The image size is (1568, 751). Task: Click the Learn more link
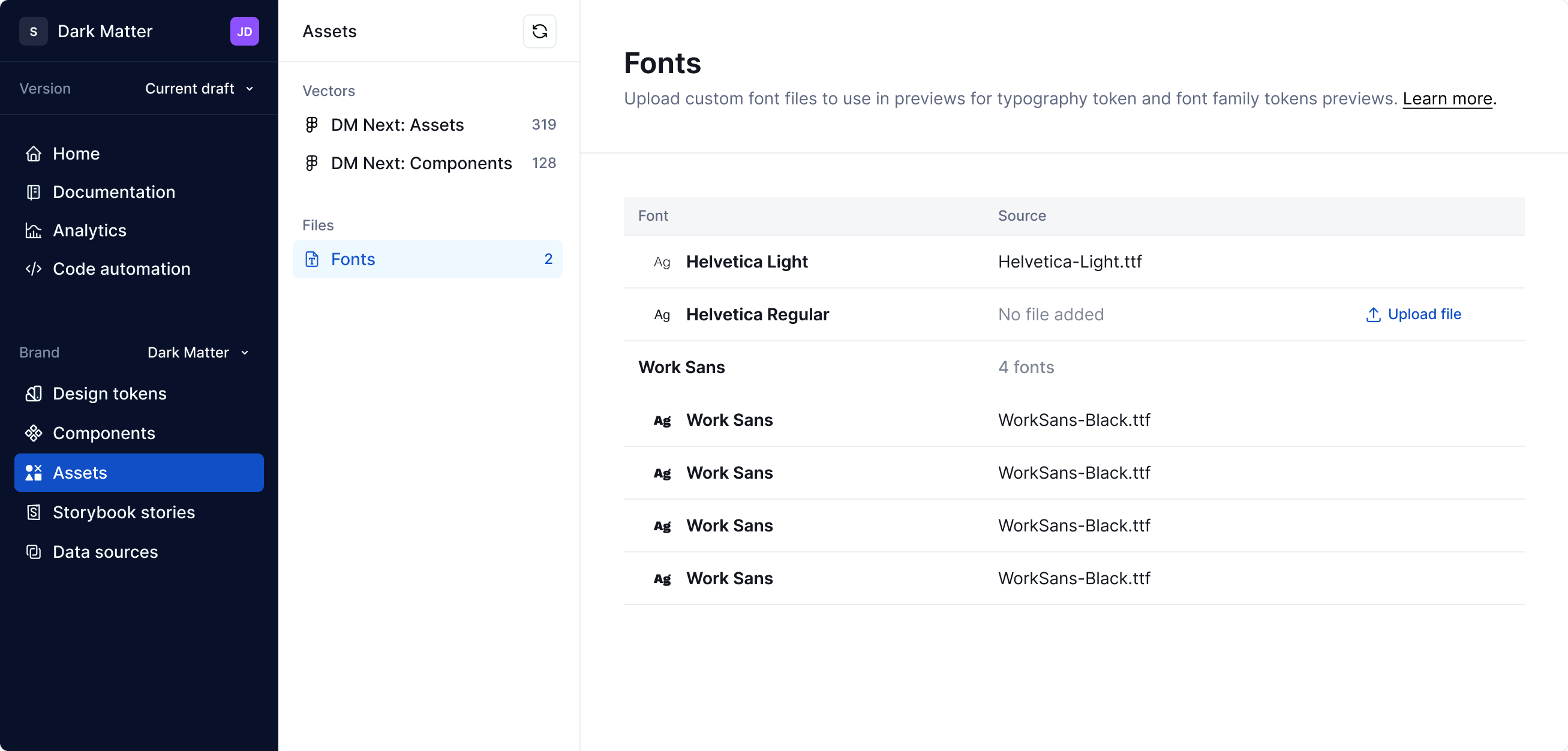[1447, 98]
